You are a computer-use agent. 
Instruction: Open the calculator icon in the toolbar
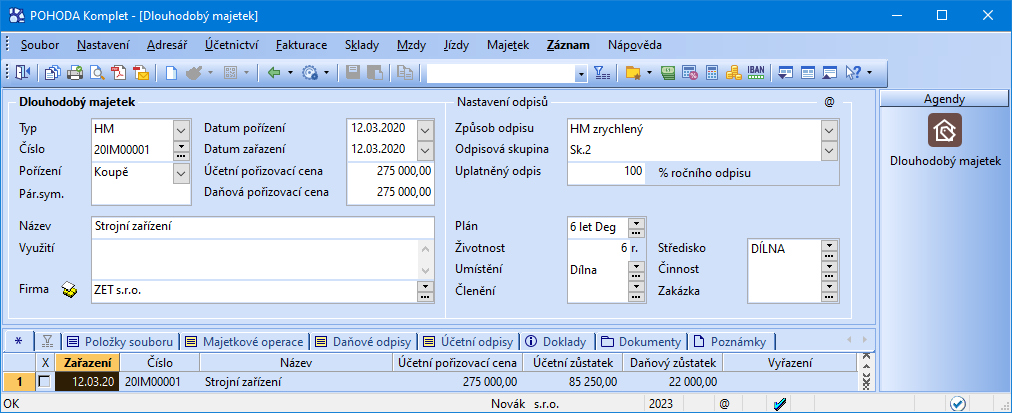pyautogui.click(x=712, y=73)
